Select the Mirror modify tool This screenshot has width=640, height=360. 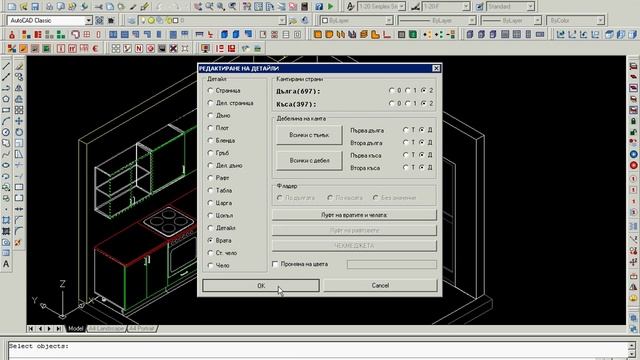(19, 88)
